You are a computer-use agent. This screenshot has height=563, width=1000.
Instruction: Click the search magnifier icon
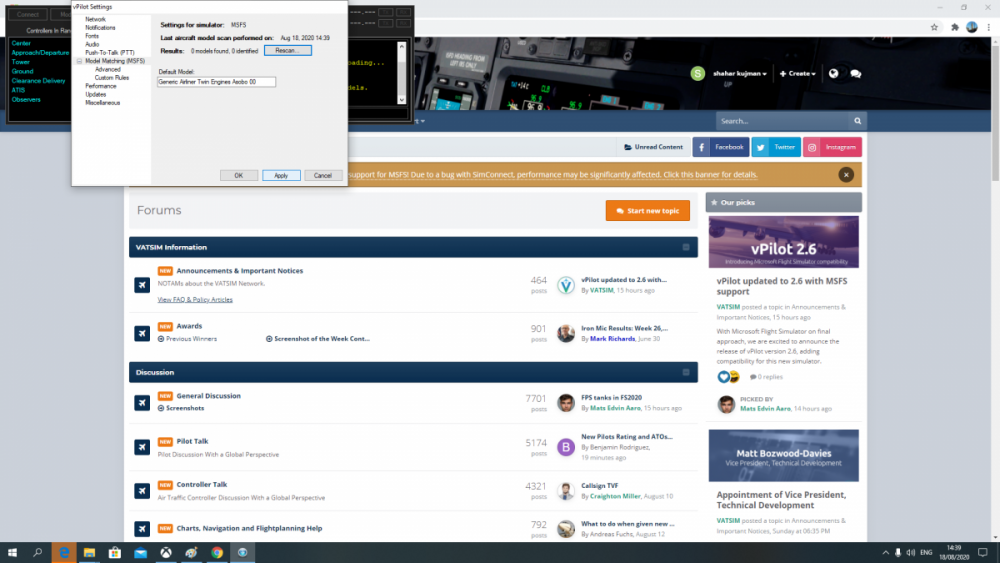(x=857, y=121)
